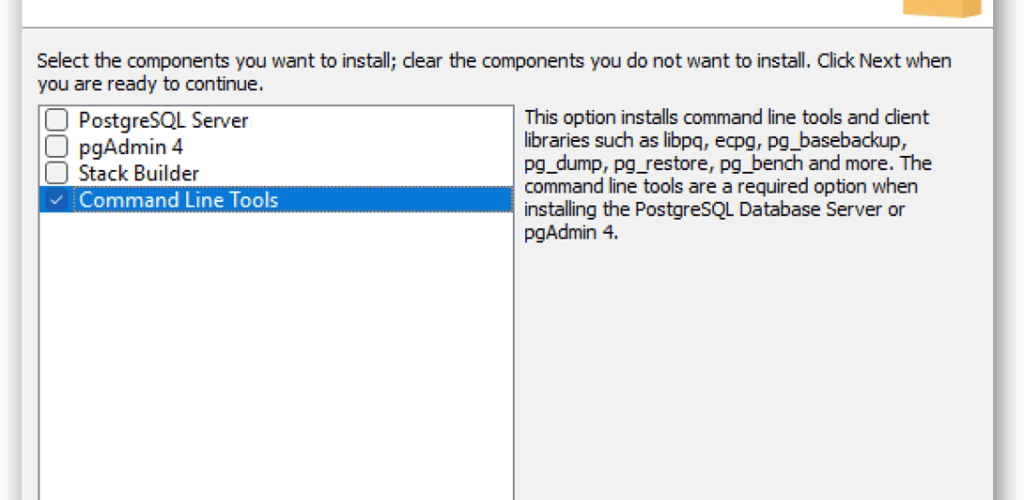Viewport: 1024px width, 500px height.
Task: Click blue highlight right of Command Line Tools
Action: click(396, 200)
